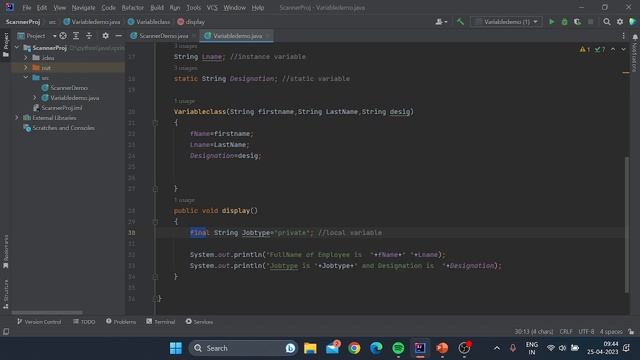The image size is (640, 360).
Task: Hide the Project tool window
Action: pyautogui.click(x=118, y=36)
